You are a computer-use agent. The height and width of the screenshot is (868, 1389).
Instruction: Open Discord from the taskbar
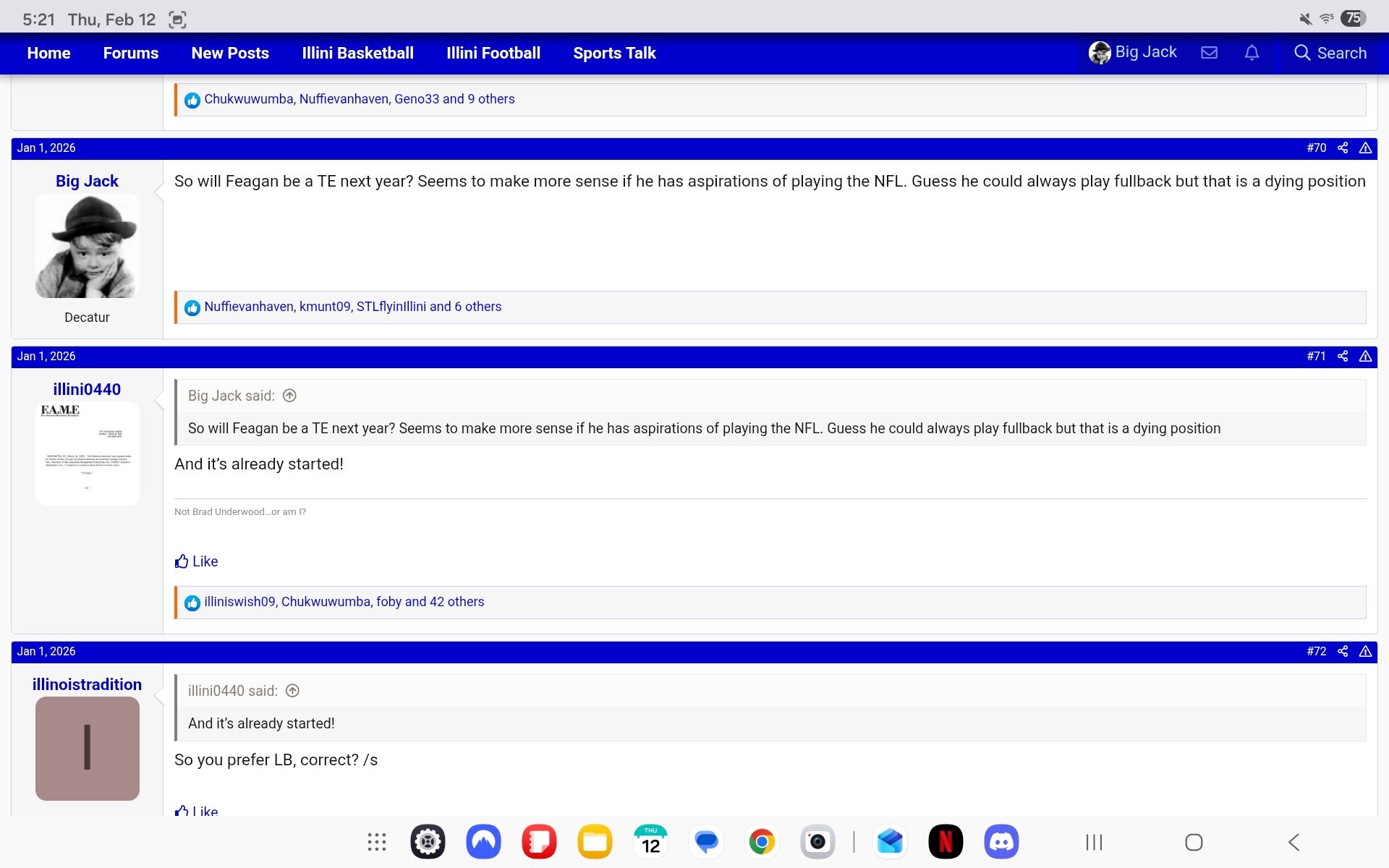tap(1001, 842)
